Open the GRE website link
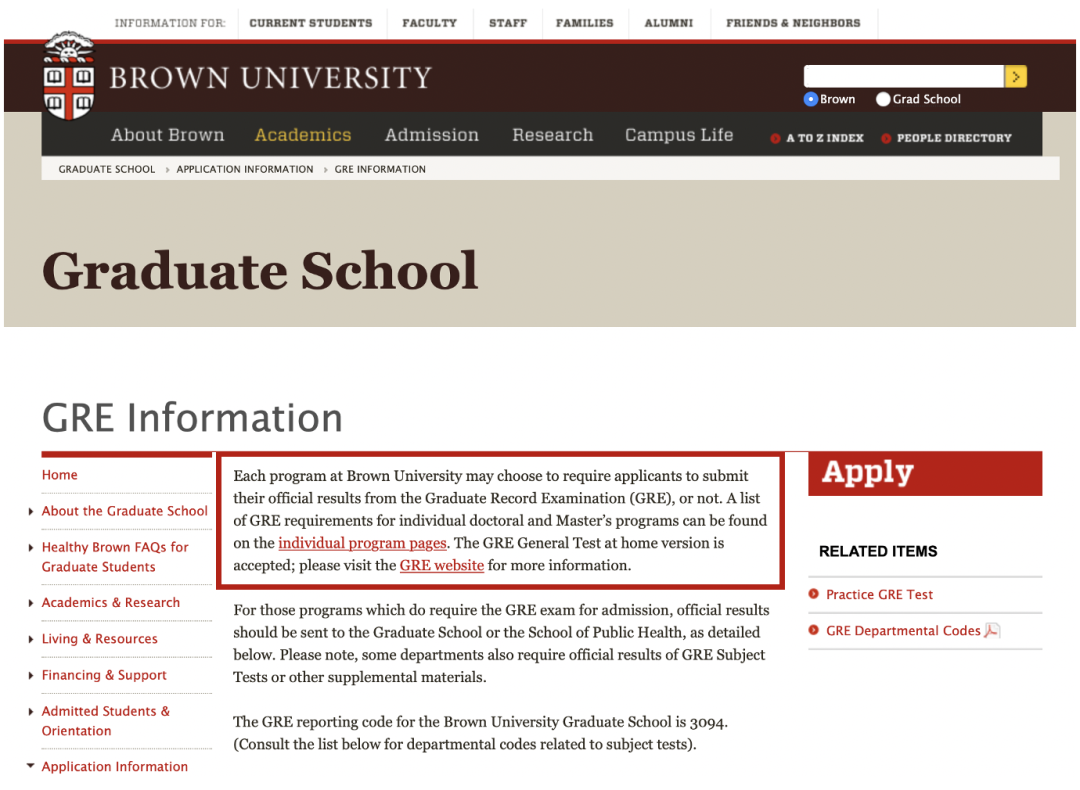 click(x=442, y=565)
